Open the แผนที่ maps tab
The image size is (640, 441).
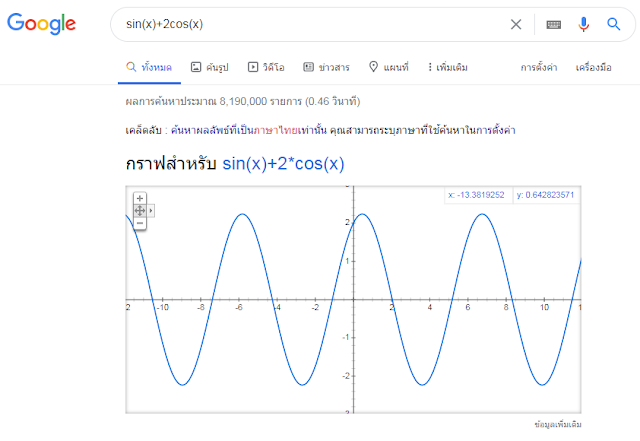click(389, 68)
